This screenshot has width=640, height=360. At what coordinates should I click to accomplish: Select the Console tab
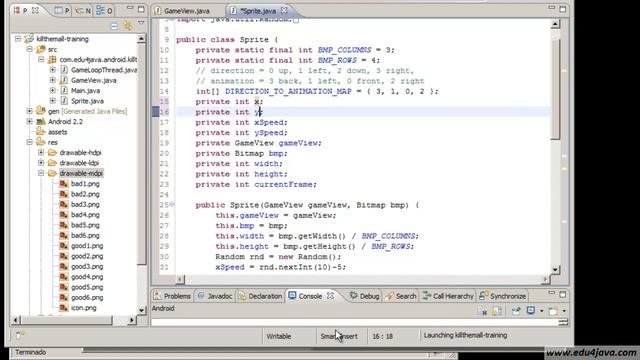pos(310,296)
